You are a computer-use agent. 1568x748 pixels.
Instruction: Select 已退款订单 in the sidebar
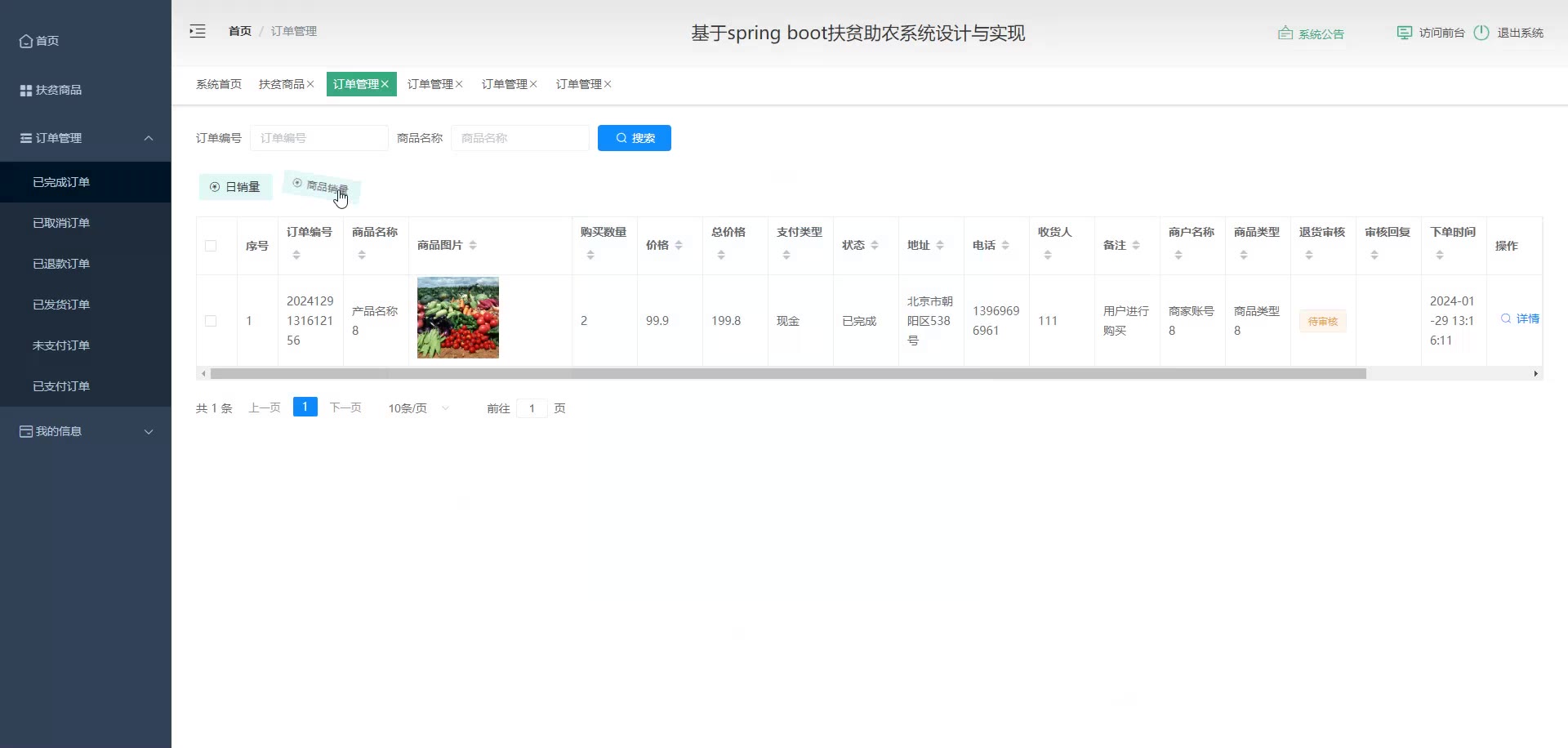coord(61,264)
